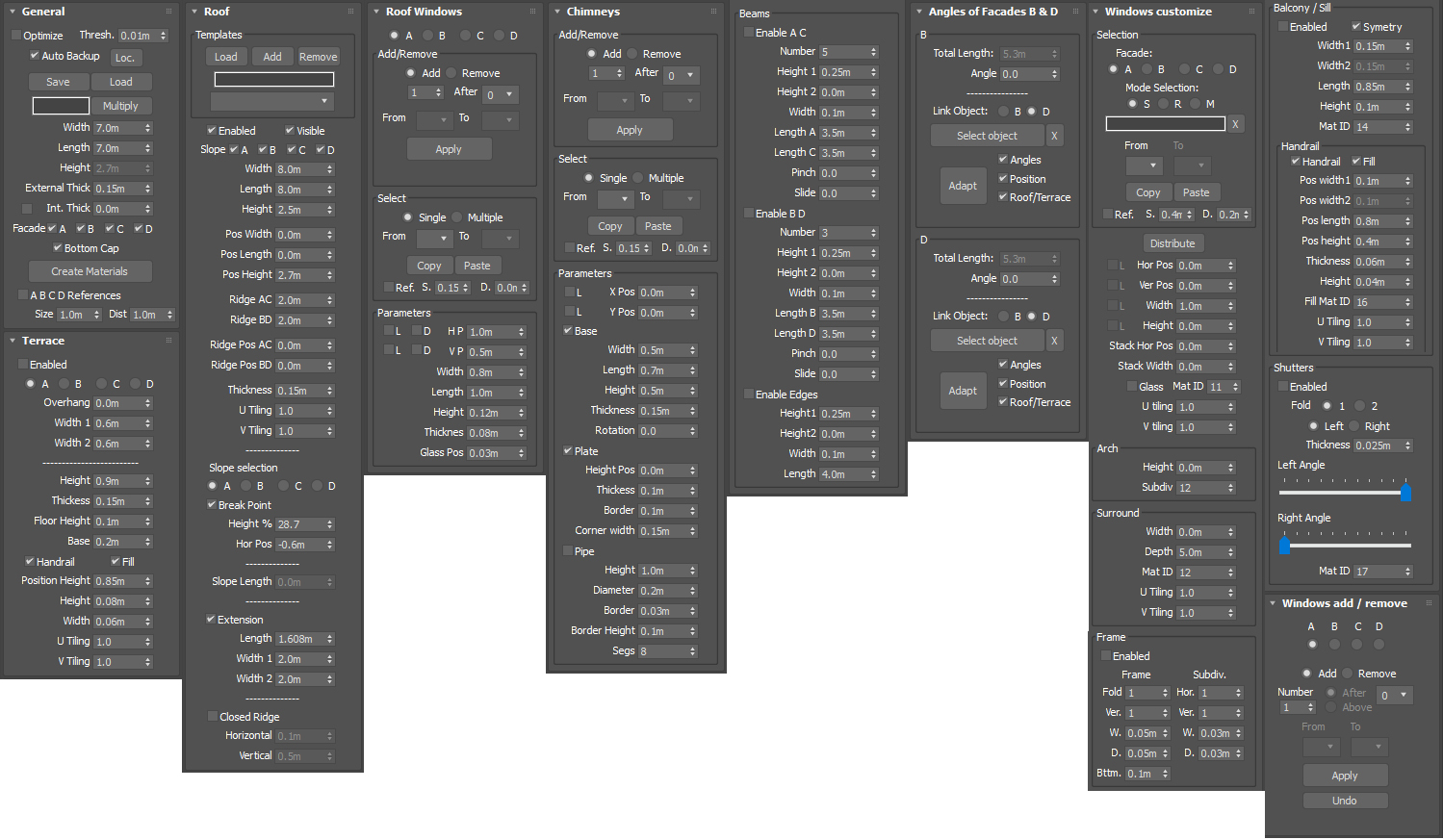The image size is (1443, 840).
Task: Click Remove in Roof Templates
Action: pos(319,57)
